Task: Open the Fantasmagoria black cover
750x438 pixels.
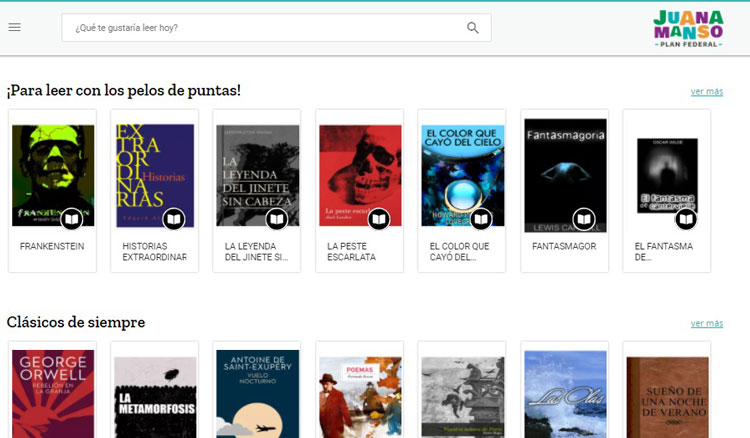Action: click(565, 175)
